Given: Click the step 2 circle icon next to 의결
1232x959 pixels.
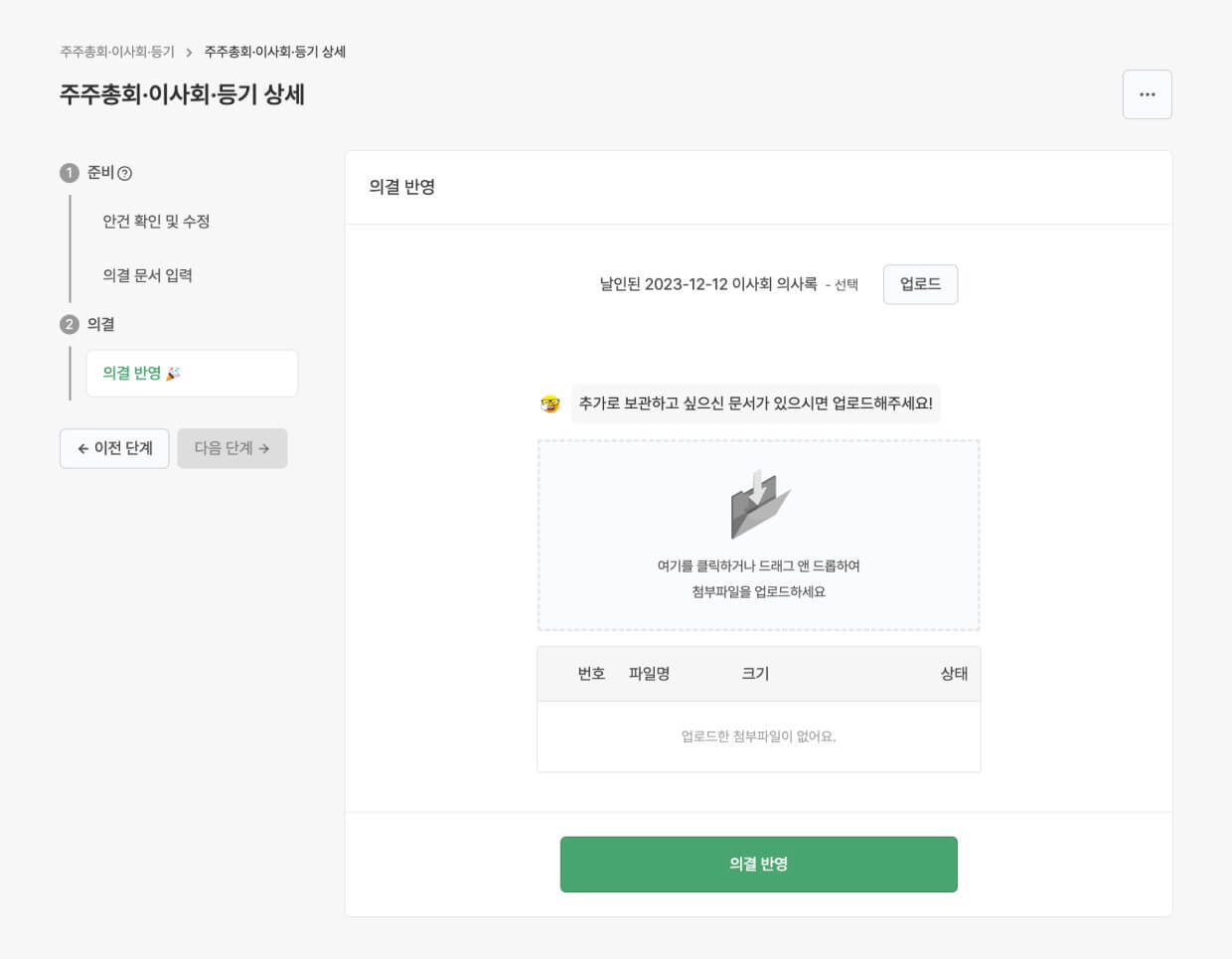Looking at the screenshot, I should click(x=69, y=324).
